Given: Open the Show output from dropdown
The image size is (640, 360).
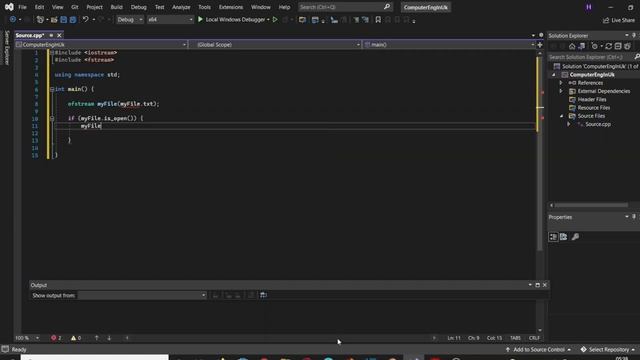Looking at the screenshot, I should pos(142,295).
